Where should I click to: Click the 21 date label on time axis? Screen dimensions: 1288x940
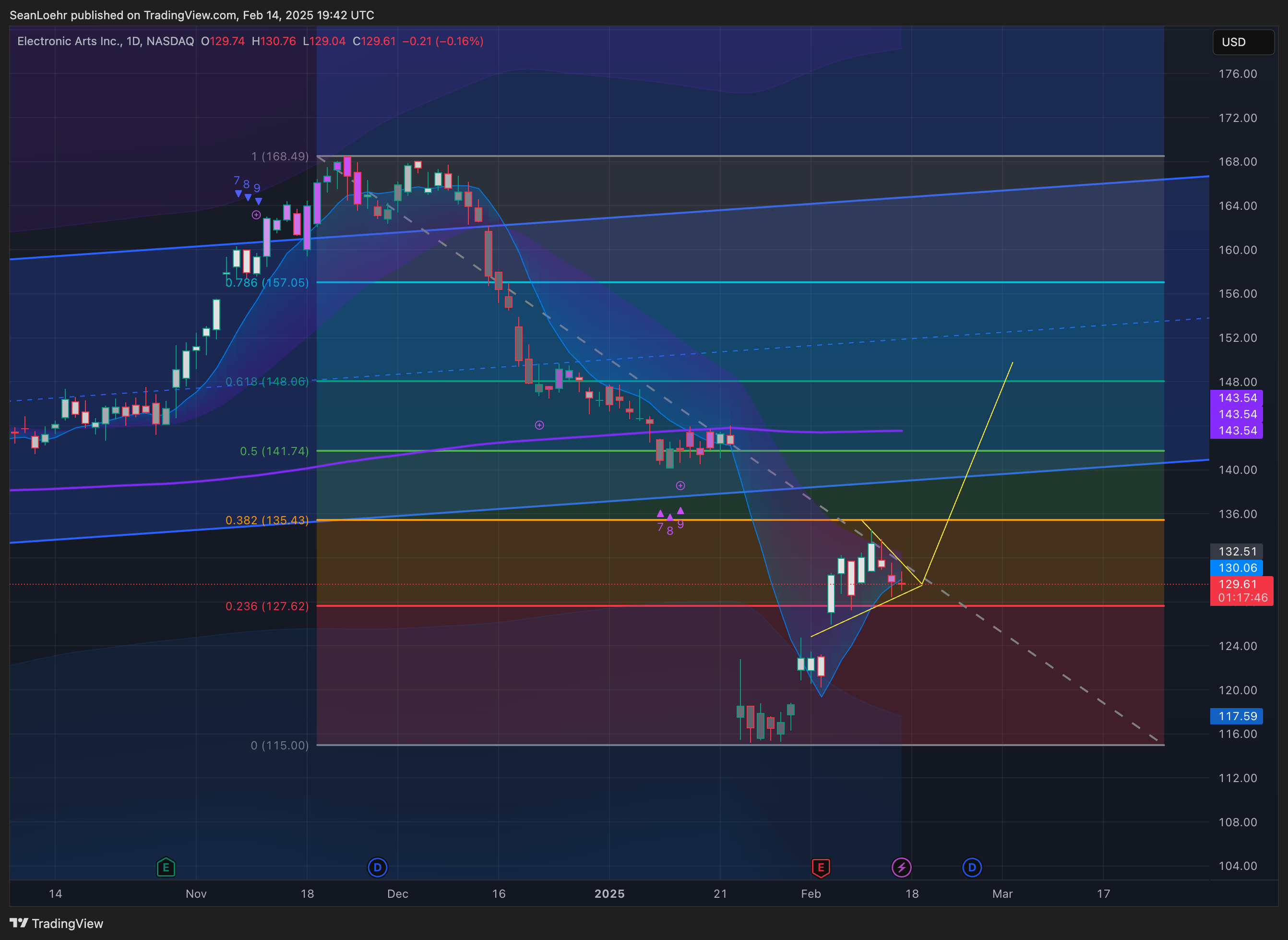[720, 893]
